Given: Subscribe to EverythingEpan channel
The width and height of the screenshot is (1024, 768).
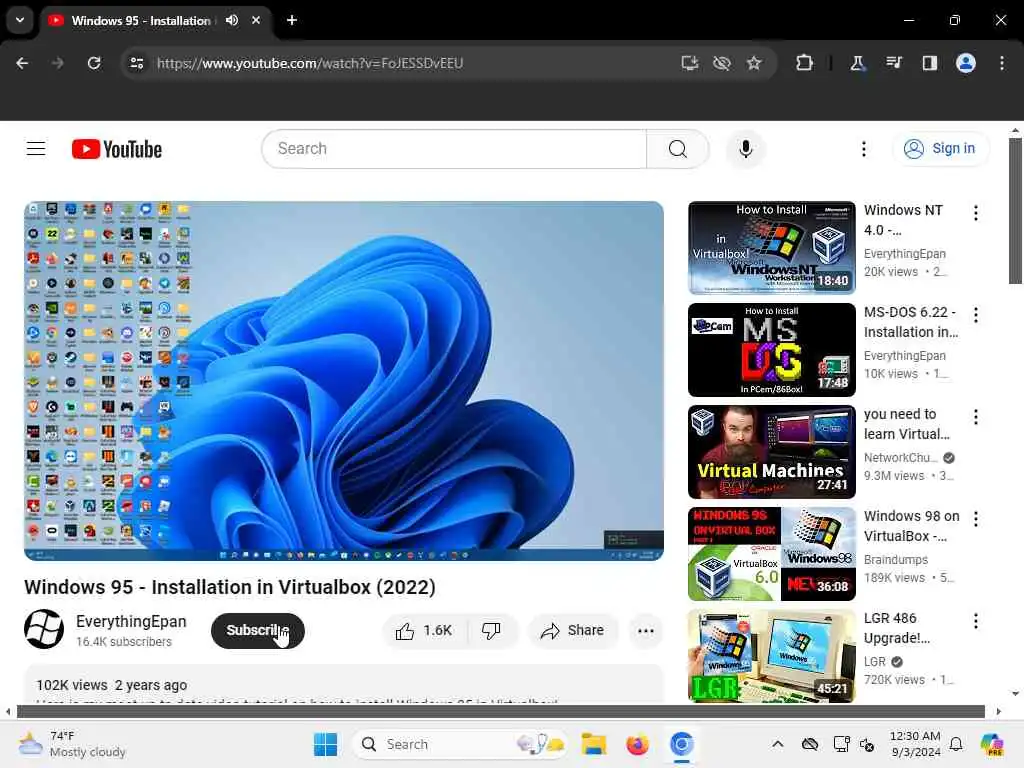Looking at the screenshot, I should click(258, 630).
